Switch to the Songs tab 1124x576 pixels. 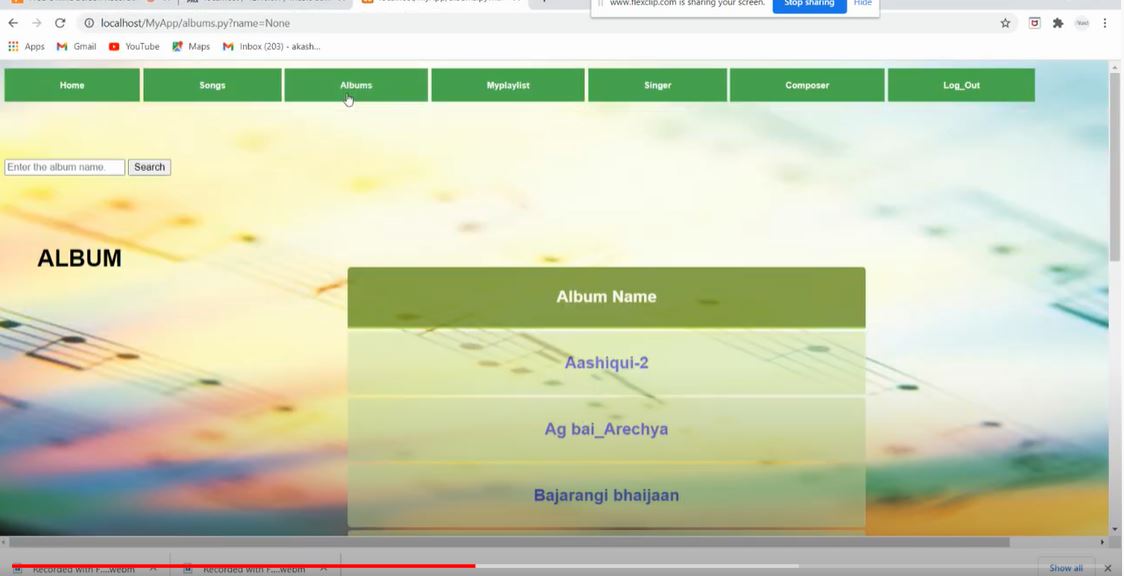212,85
